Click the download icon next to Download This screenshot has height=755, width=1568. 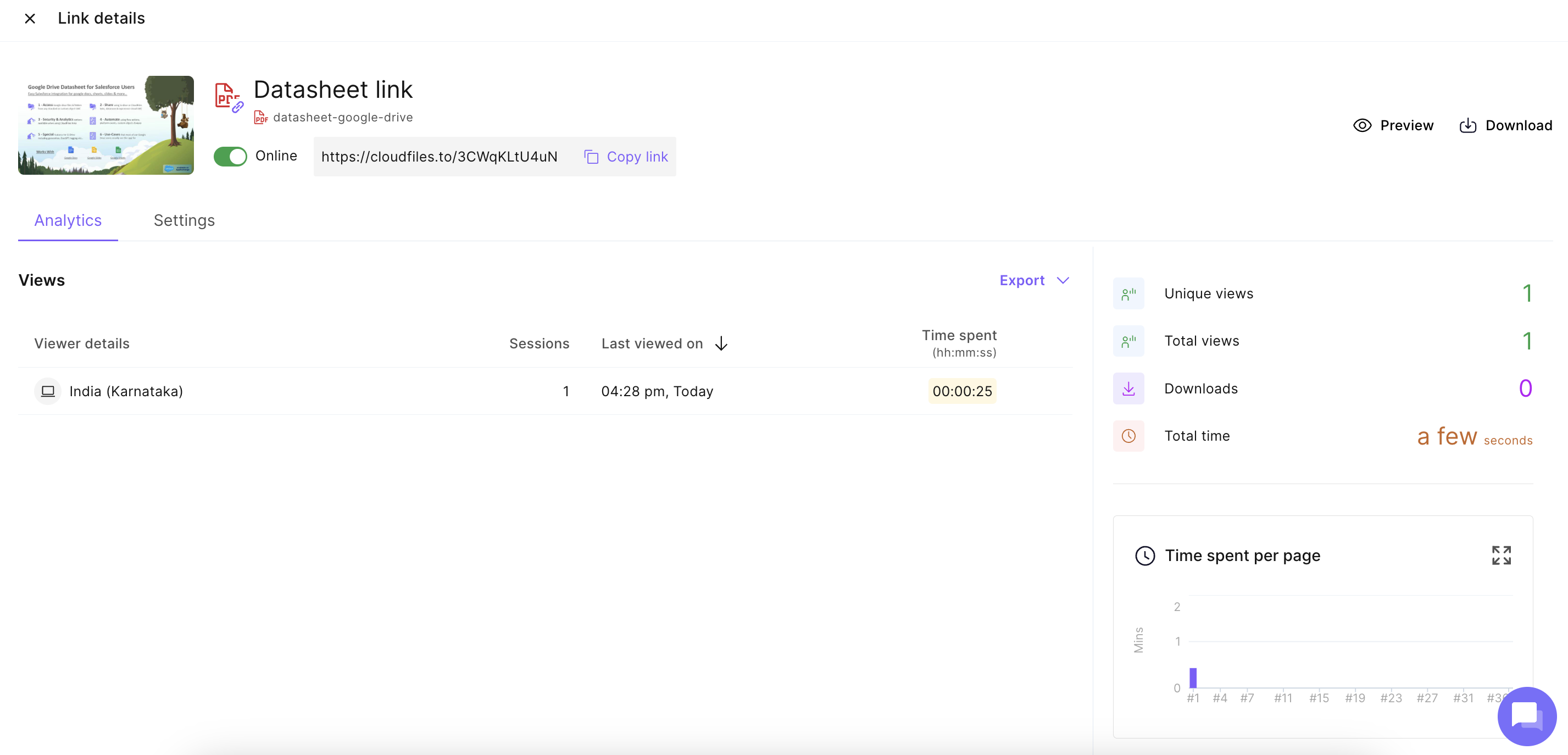coord(1468,125)
